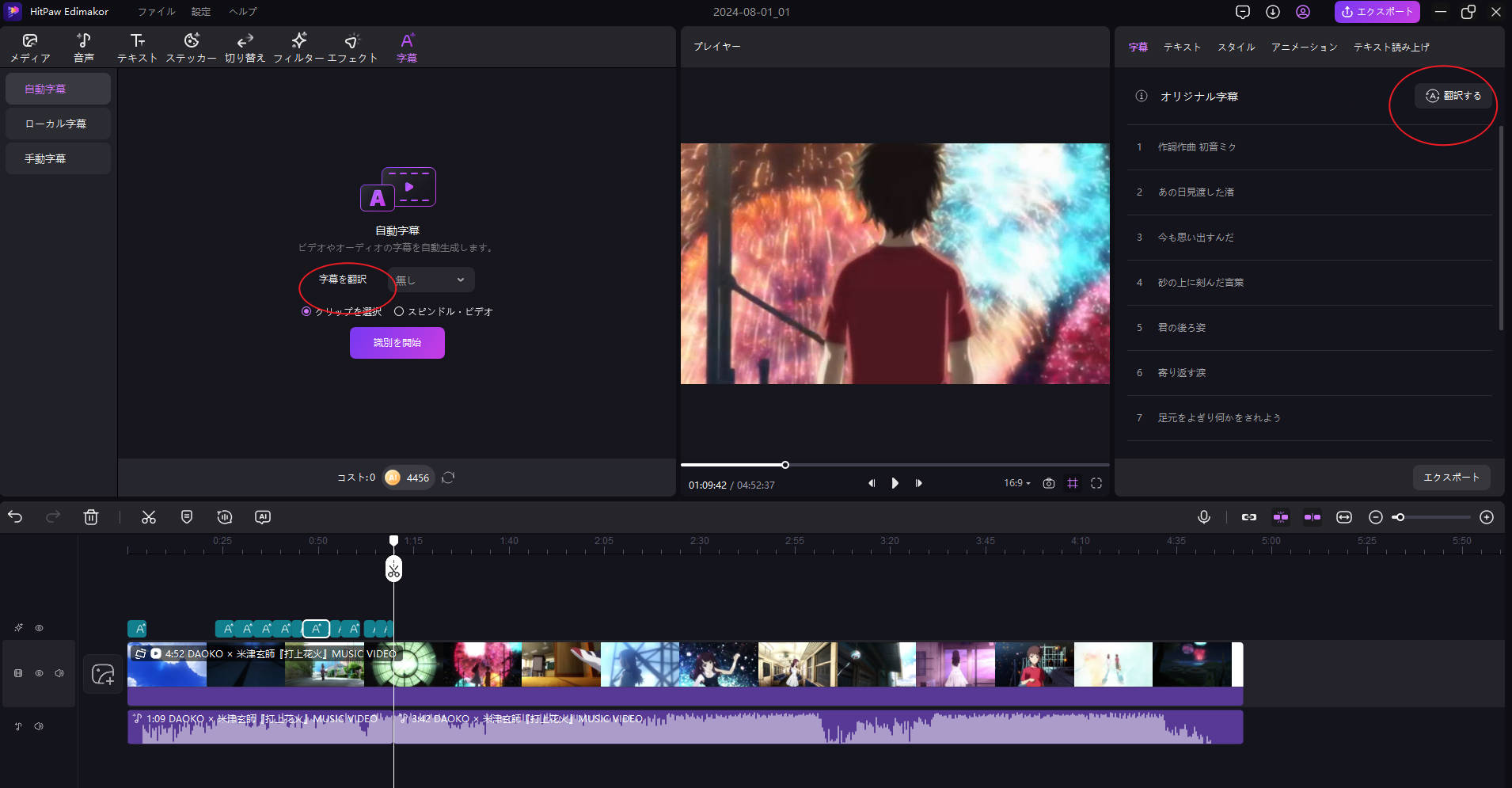Toggle visibility eye on the video track
The width and height of the screenshot is (1512, 788).
click(39, 673)
